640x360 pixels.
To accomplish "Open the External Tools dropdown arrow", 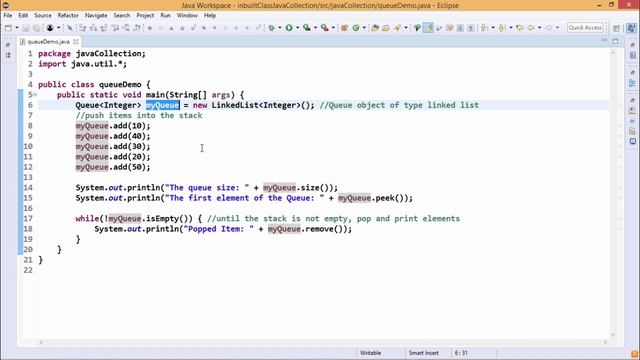I will [333, 28].
